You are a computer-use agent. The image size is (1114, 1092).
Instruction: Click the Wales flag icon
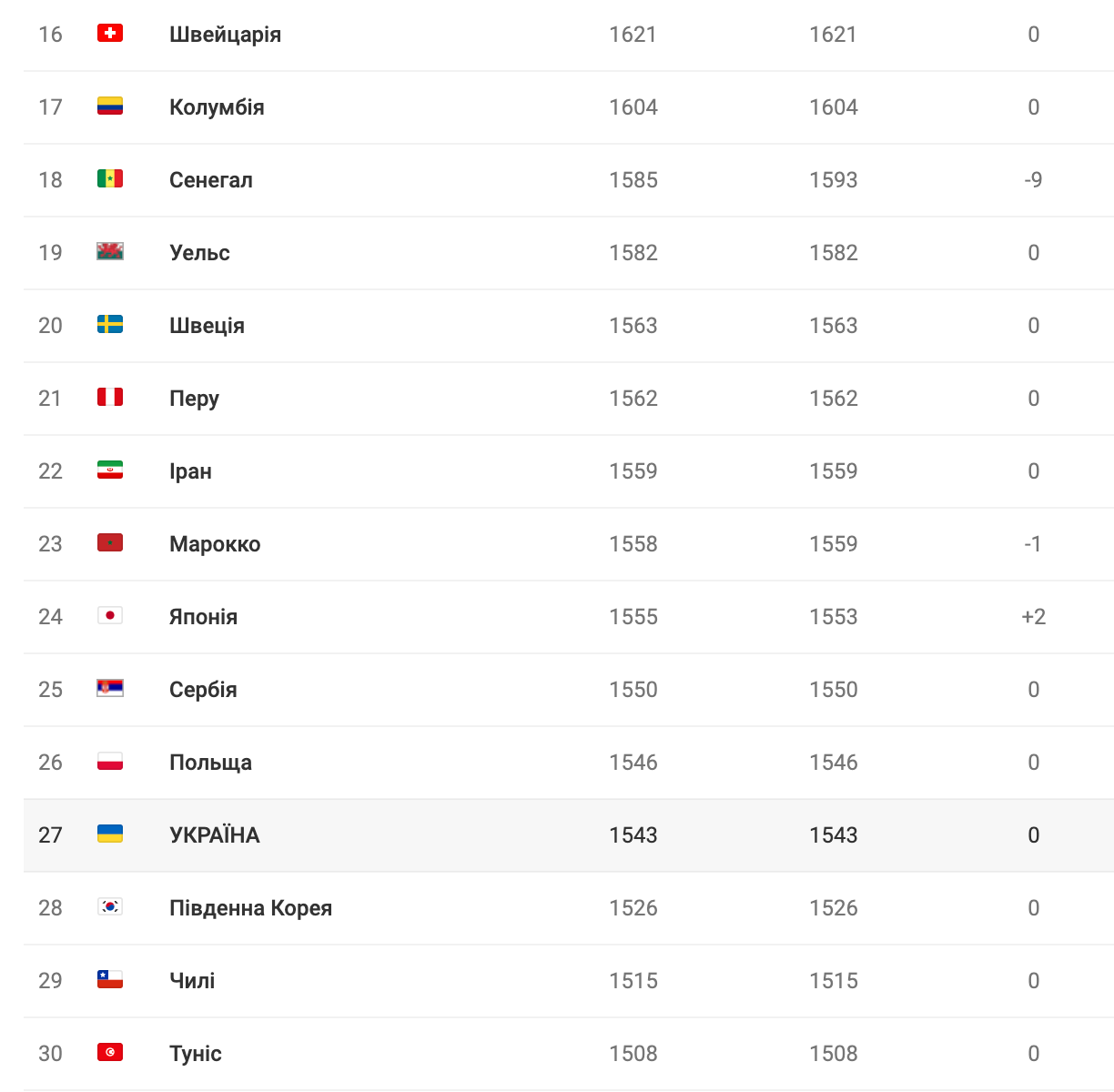coord(110,251)
